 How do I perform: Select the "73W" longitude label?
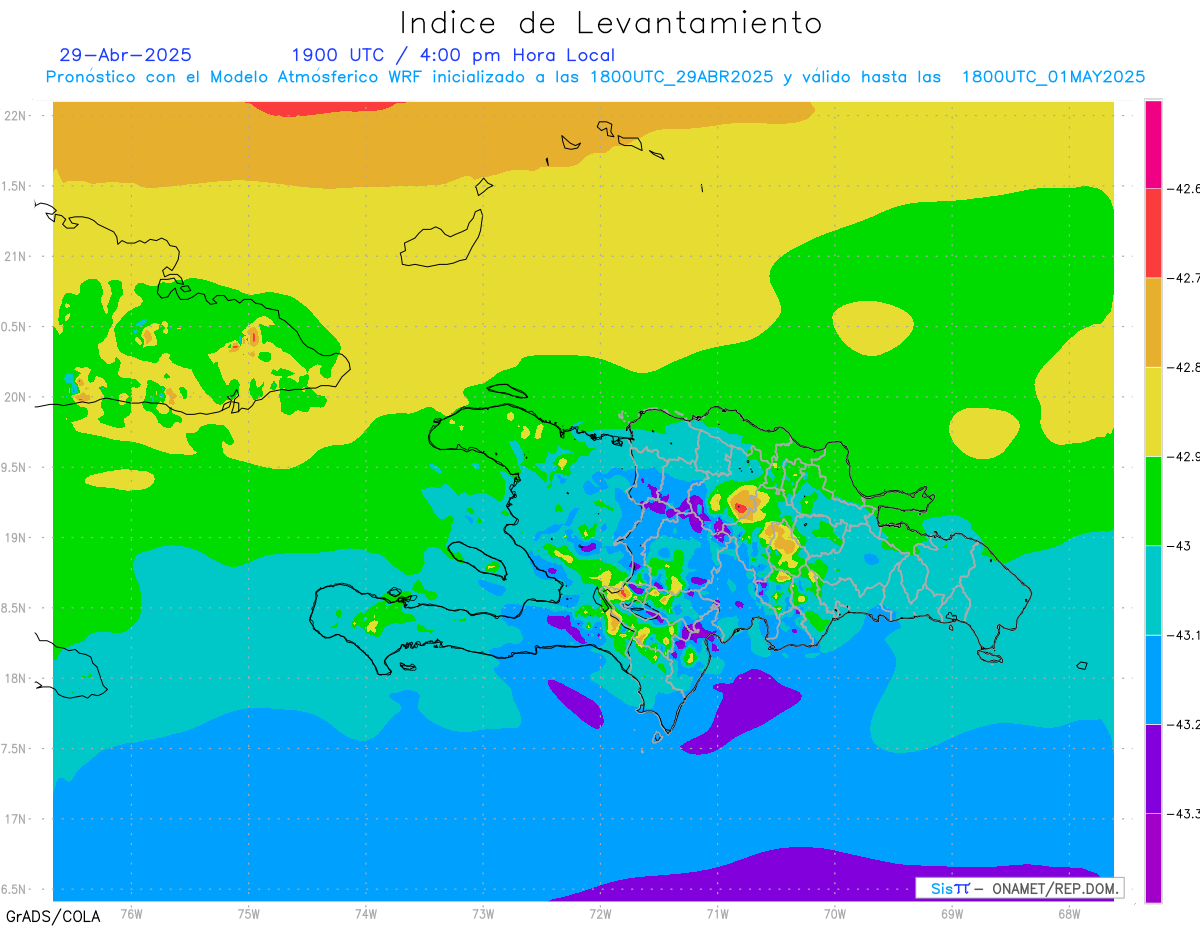pos(483,912)
